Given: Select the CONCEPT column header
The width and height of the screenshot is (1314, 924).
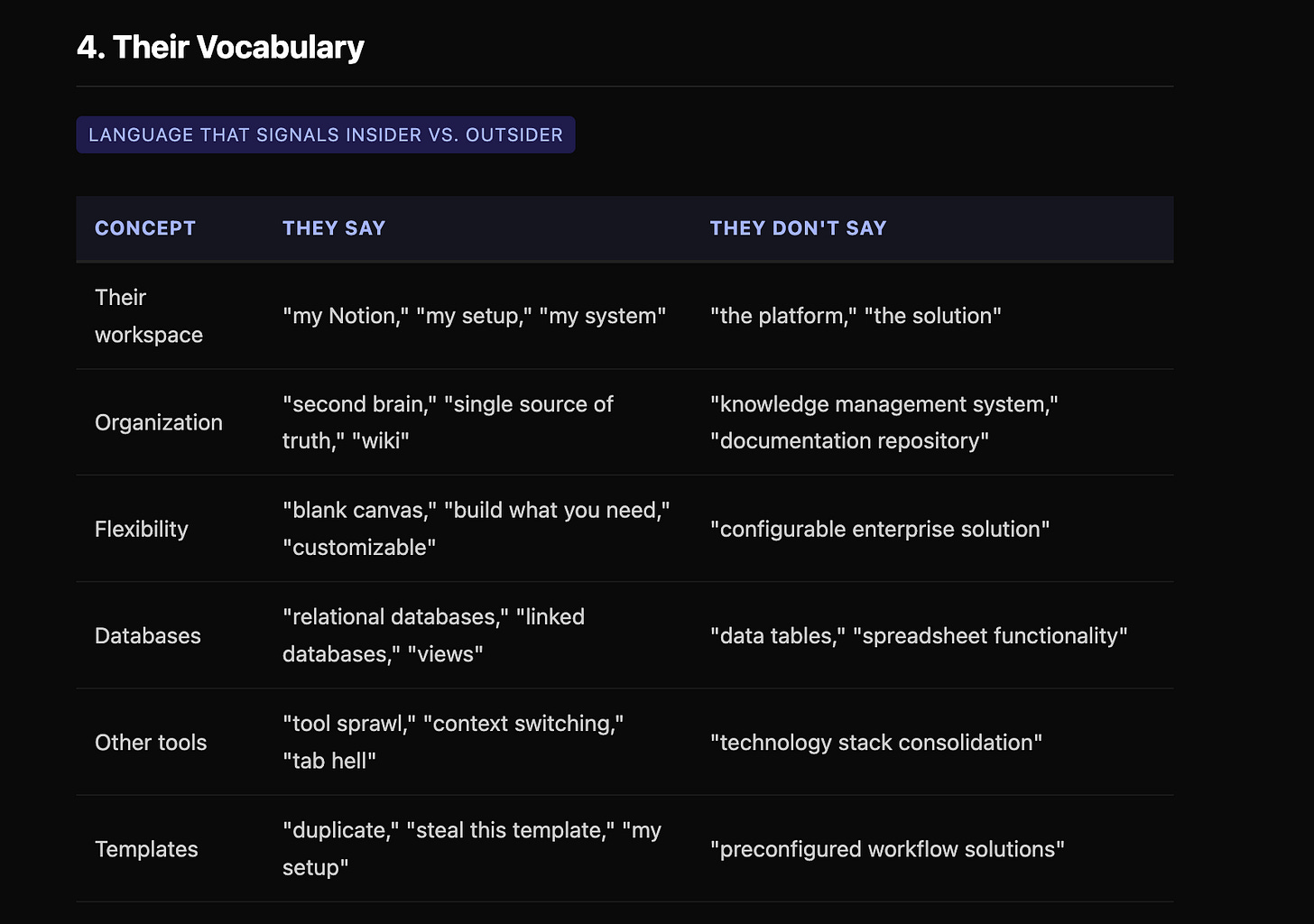Looking at the screenshot, I should point(145,228).
